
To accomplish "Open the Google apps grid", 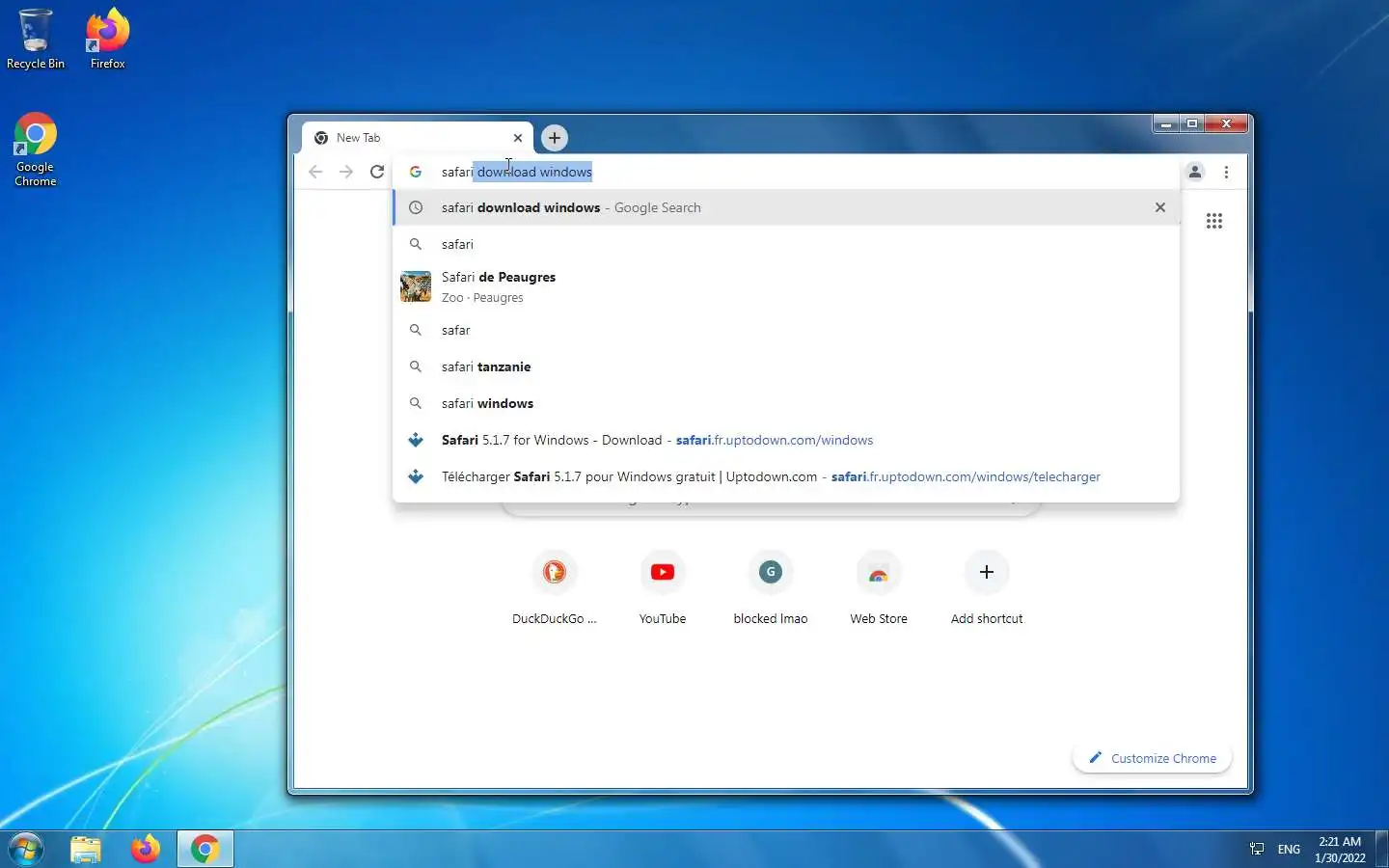I will [x=1214, y=221].
